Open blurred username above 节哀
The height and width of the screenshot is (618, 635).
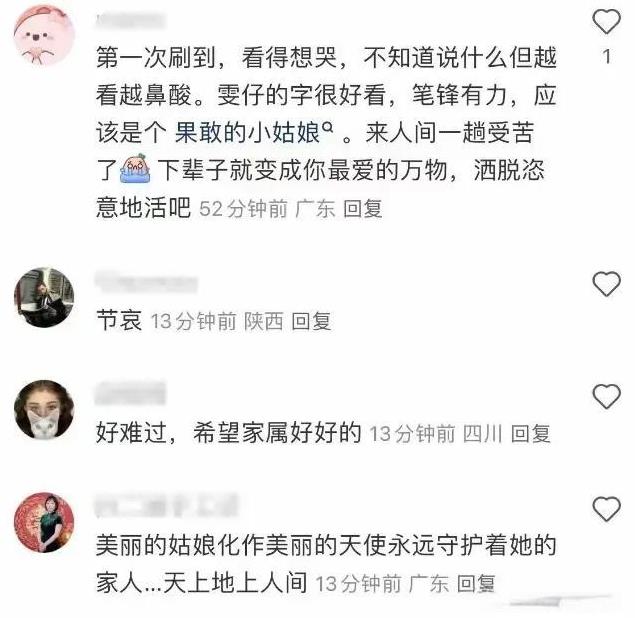tap(146, 283)
